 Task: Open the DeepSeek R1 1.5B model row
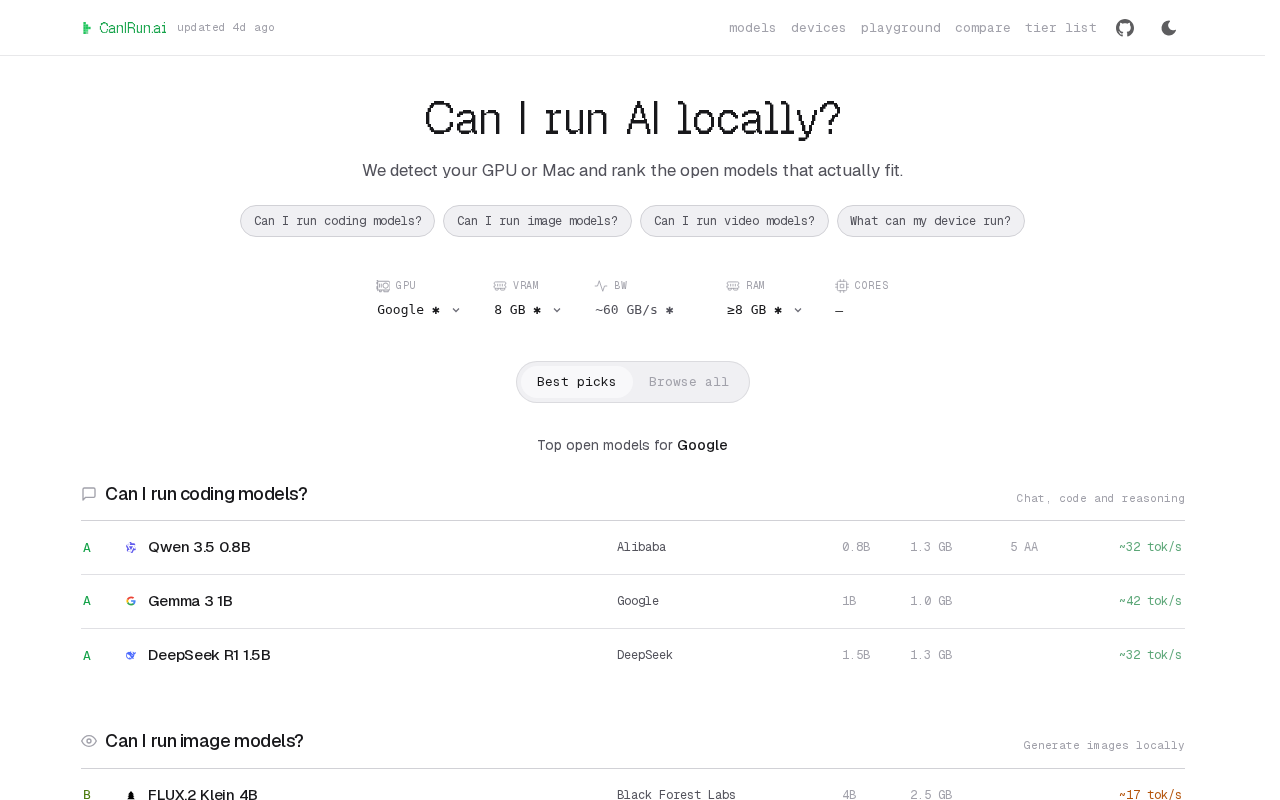point(633,655)
